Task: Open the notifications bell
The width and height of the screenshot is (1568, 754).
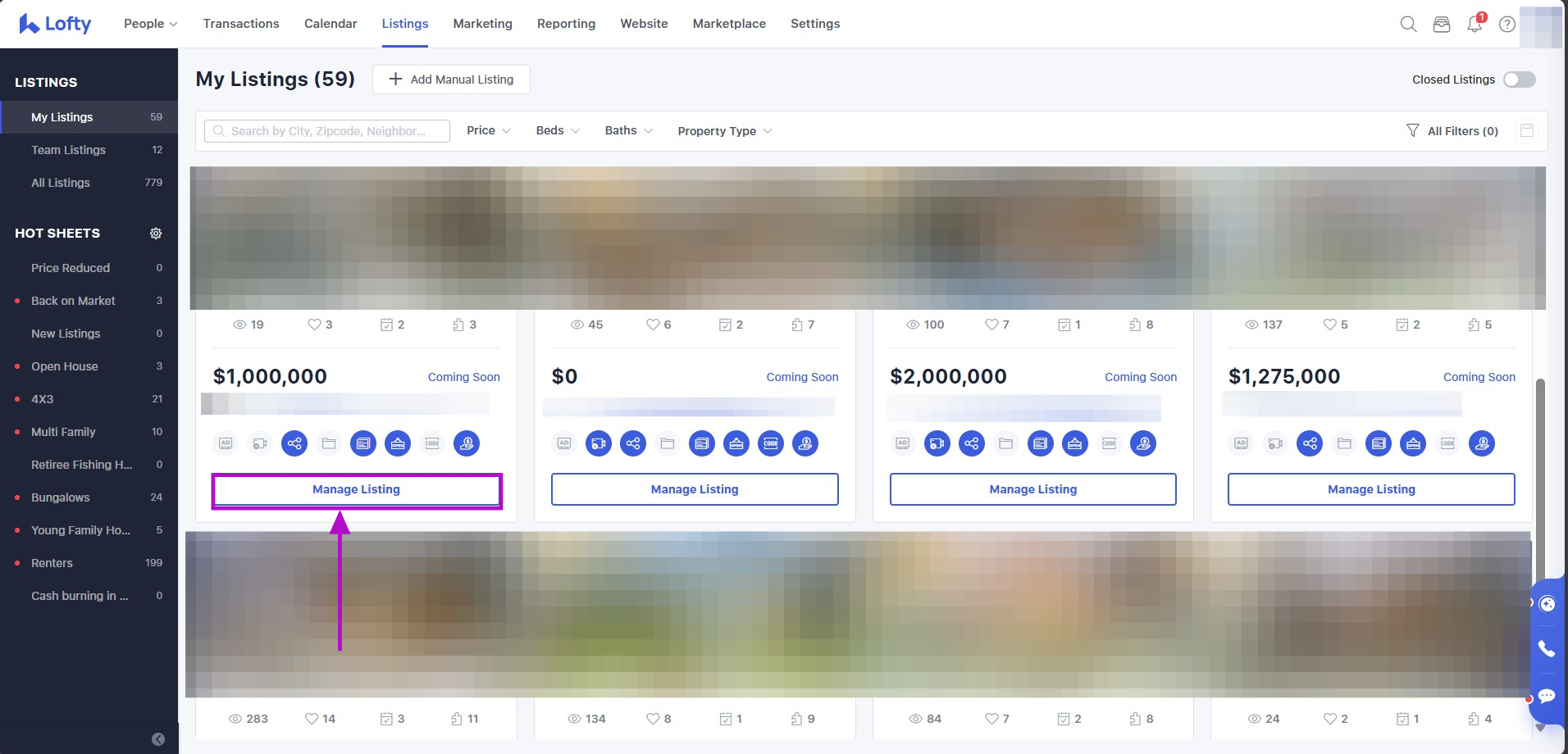Action: [x=1474, y=24]
